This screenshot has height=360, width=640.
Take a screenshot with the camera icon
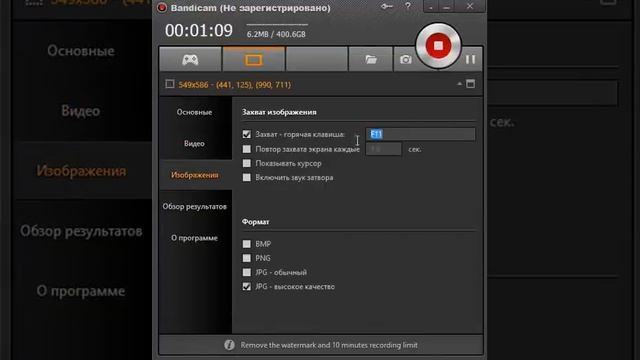[405, 60]
